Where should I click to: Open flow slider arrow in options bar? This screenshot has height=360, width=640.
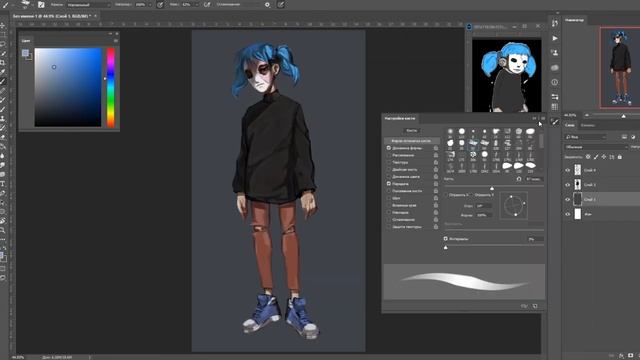pyautogui.click(x=197, y=4)
